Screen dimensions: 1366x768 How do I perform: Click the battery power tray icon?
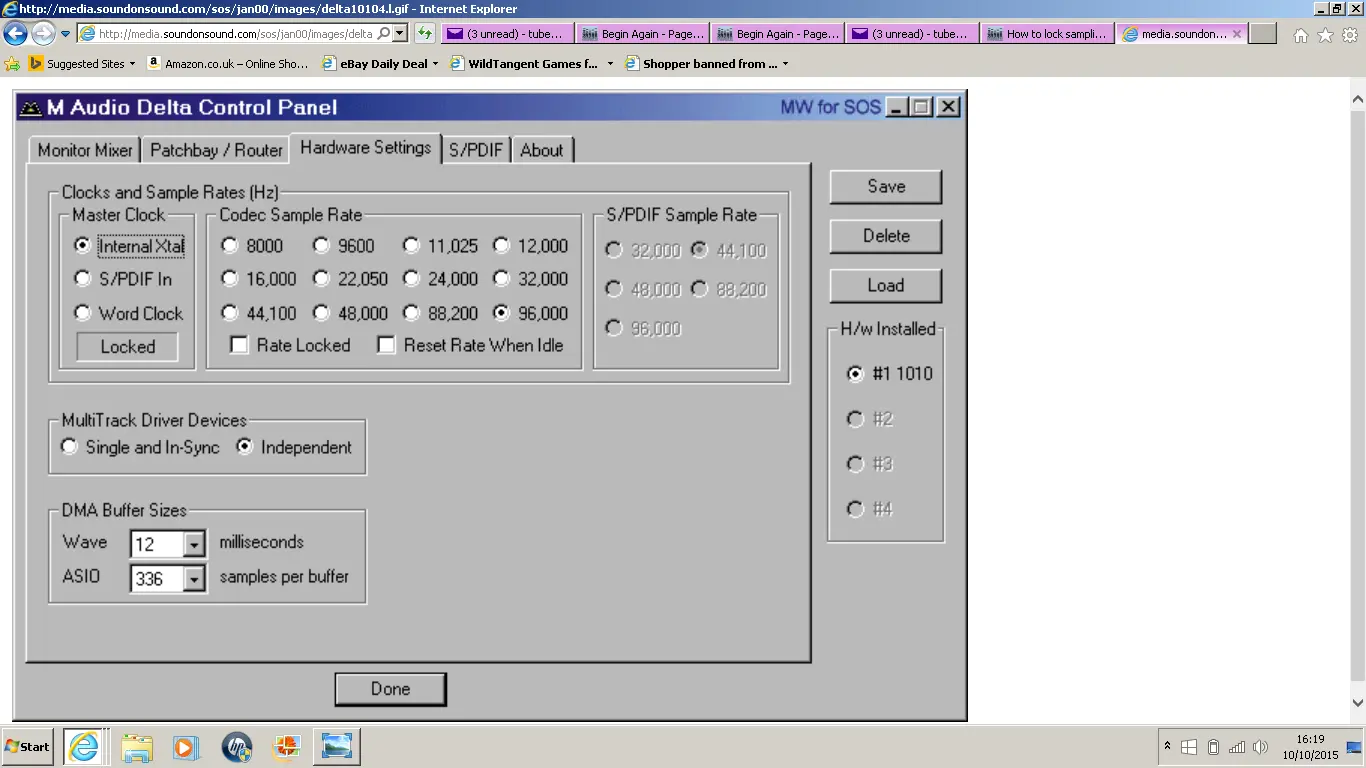click(1213, 747)
